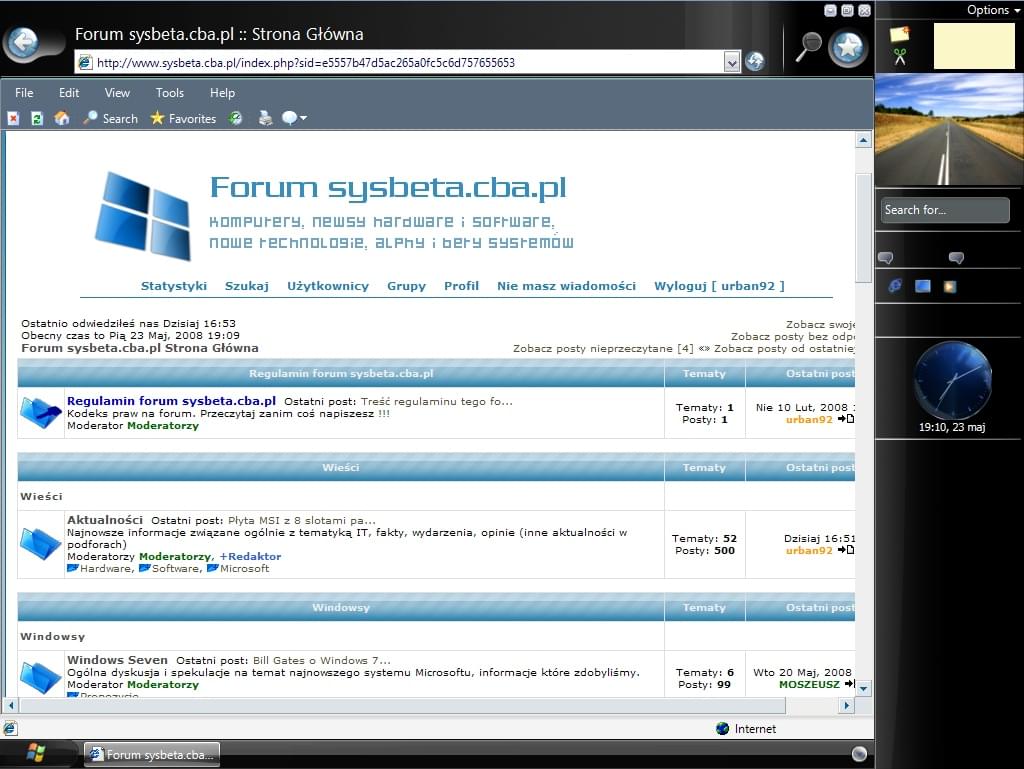The image size is (1024, 769).
Task: Click the horizontal scrollbar right arrow
Action: 847,705
